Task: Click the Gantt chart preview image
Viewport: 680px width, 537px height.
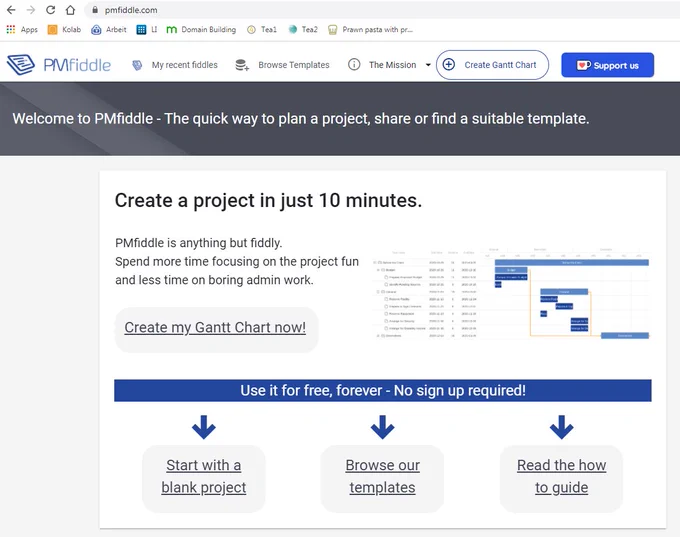Action: point(511,294)
